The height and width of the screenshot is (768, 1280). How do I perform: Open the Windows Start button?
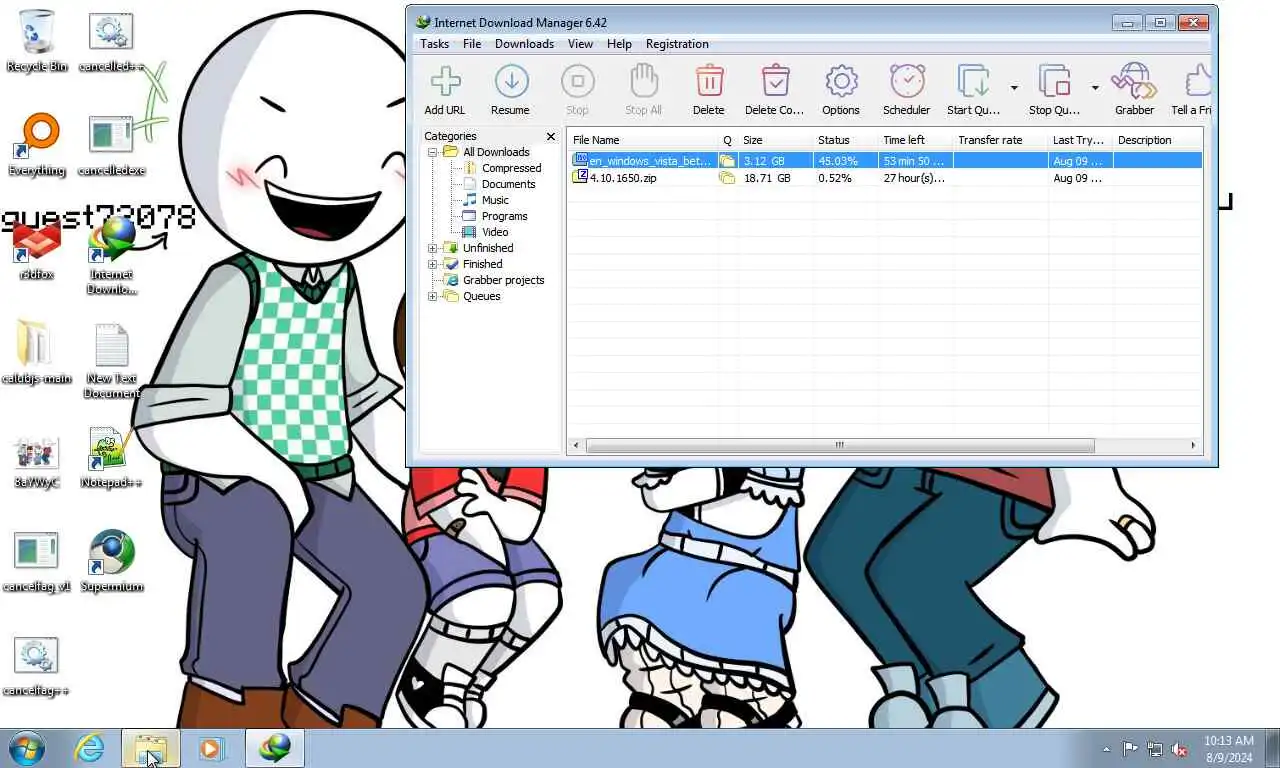pos(27,748)
